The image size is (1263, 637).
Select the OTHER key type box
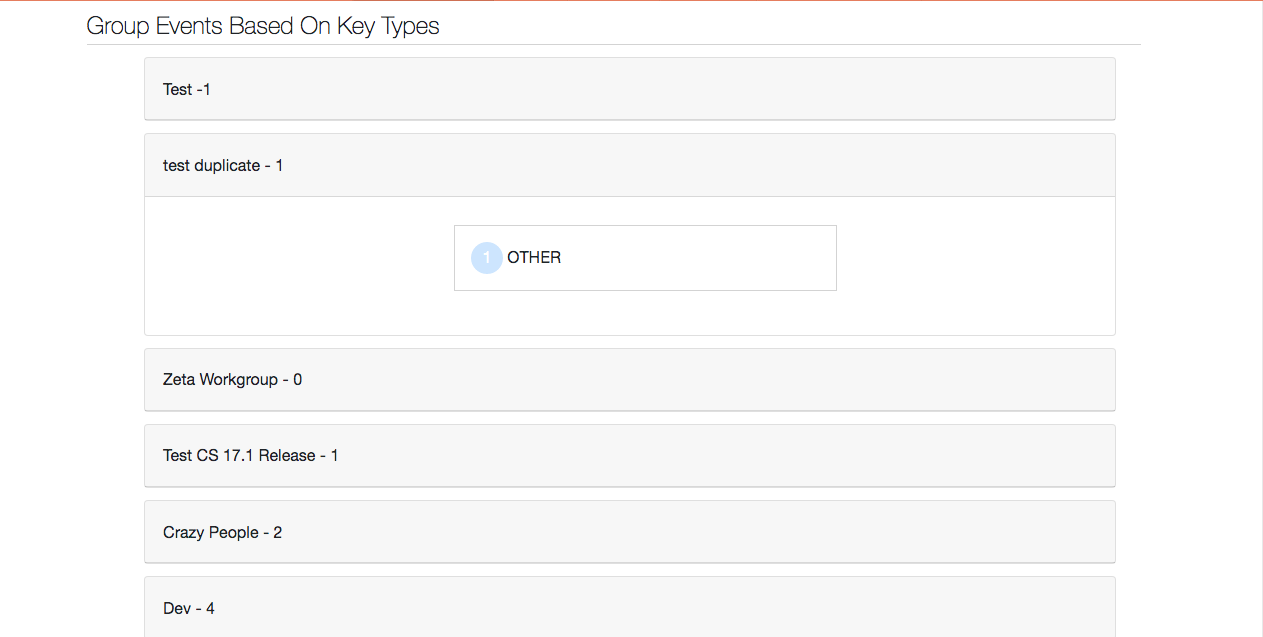coord(645,258)
